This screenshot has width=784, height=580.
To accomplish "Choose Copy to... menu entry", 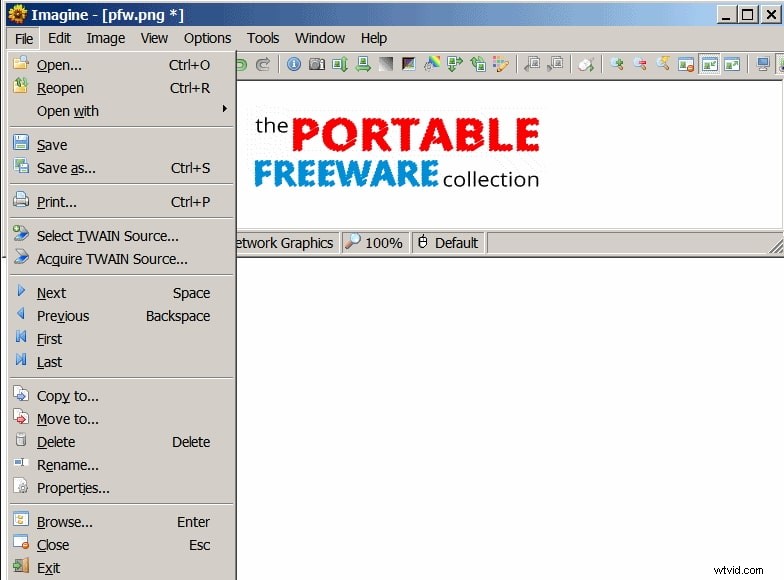I will point(122,396).
